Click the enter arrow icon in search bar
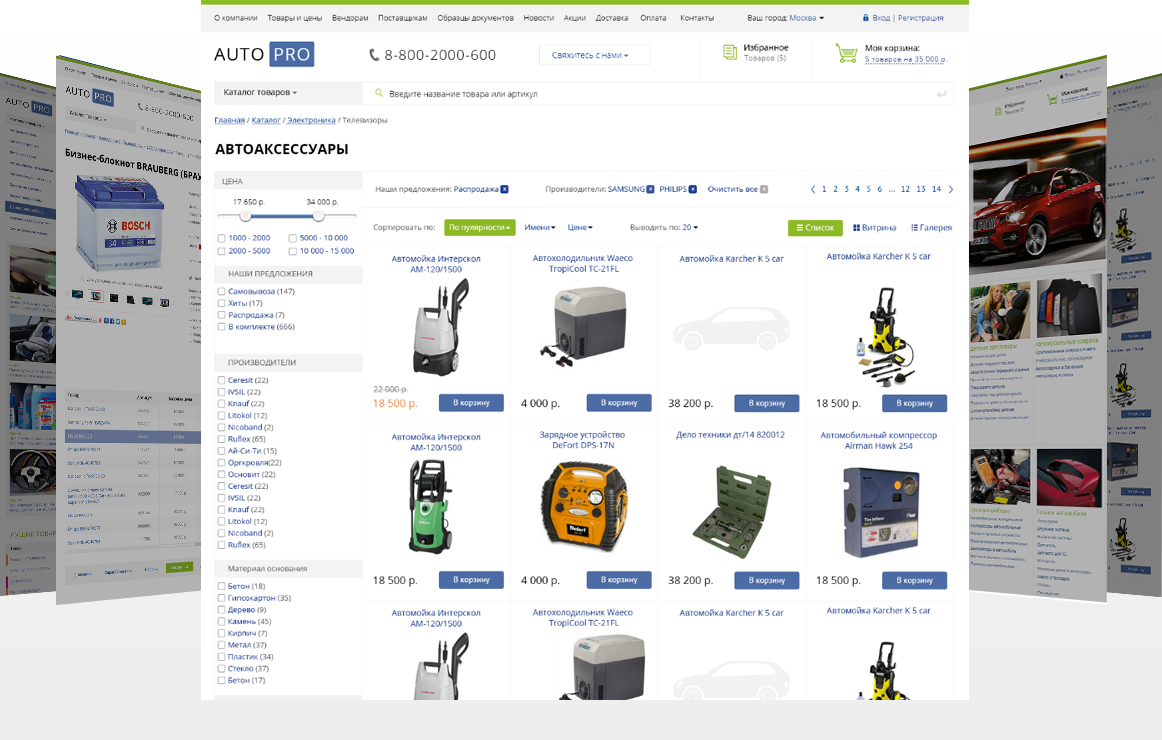 click(941, 94)
